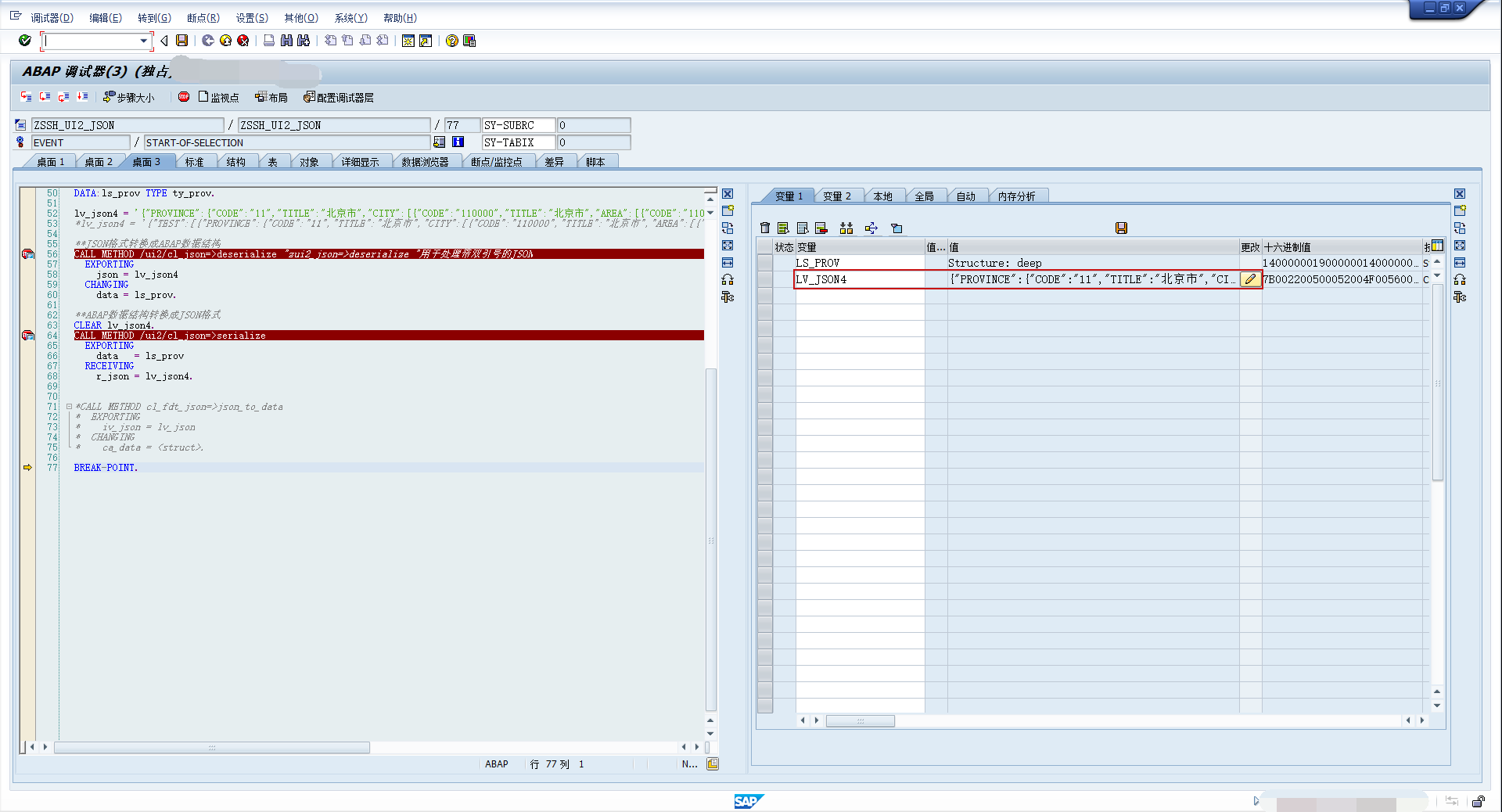The height and width of the screenshot is (812, 1502).
Task: Toggle breakpoint at line 64 serialize call
Action: [28, 336]
